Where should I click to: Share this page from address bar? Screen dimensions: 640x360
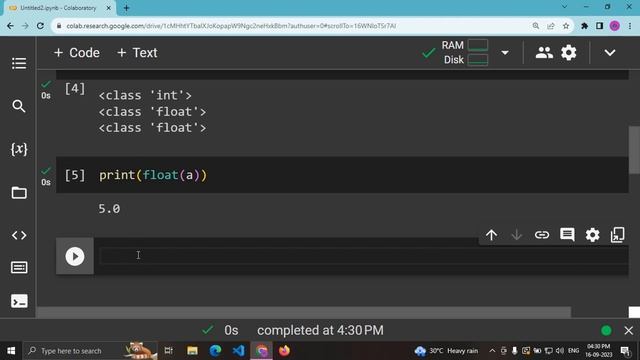pos(551,26)
